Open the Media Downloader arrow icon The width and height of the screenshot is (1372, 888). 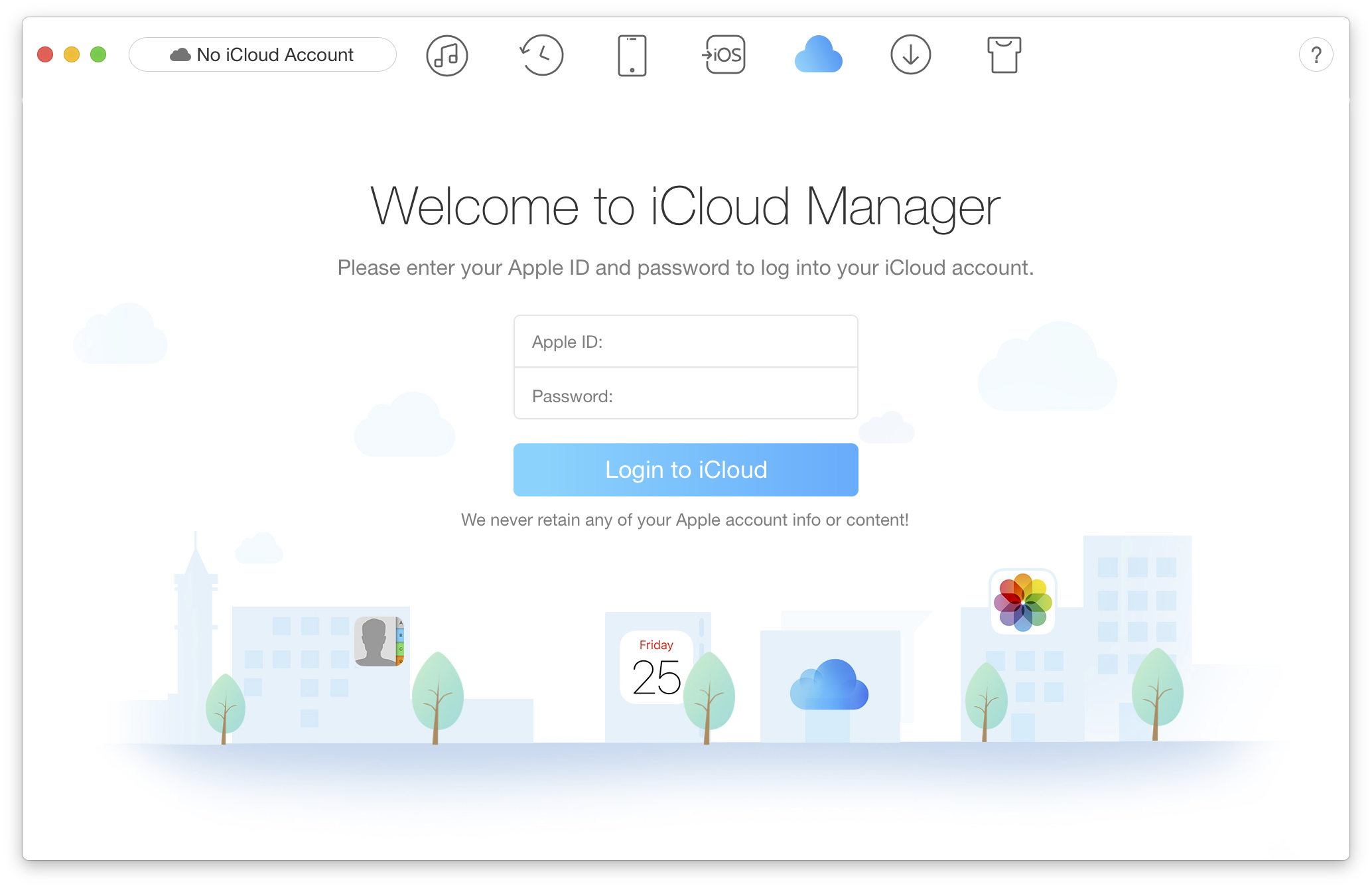click(910, 54)
